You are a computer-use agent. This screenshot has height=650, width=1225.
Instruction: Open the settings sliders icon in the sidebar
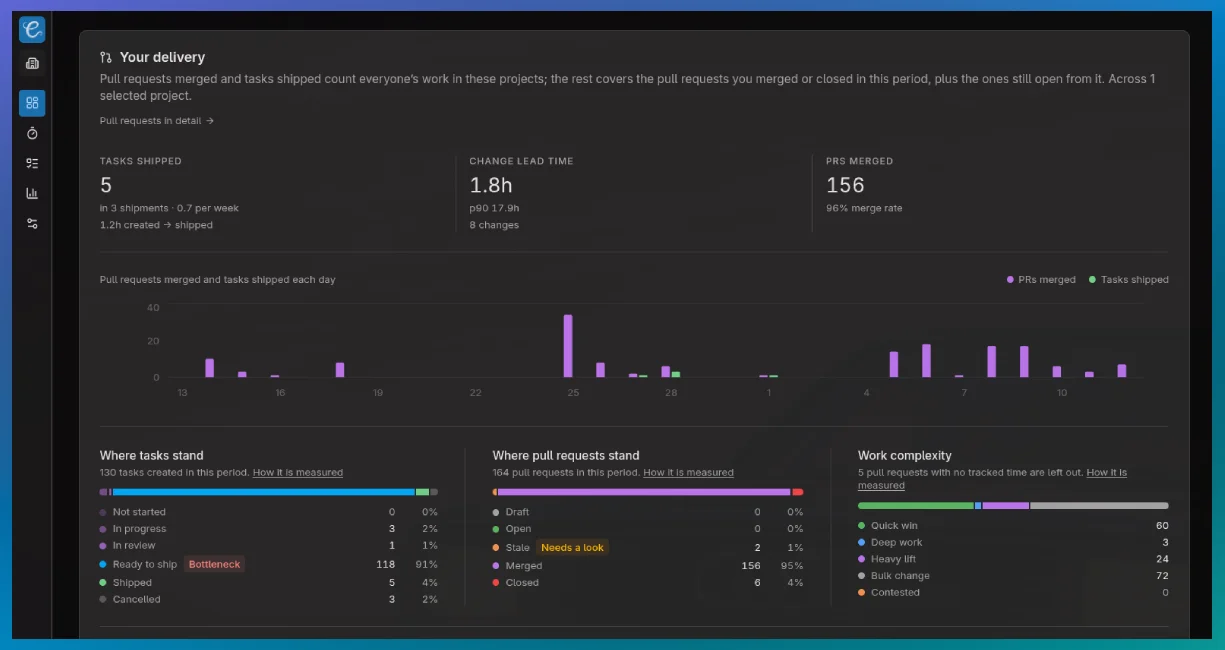coord(32,223)
